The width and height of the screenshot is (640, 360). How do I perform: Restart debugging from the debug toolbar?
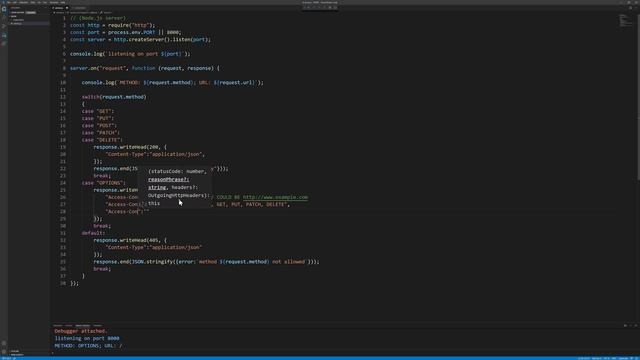tap(330, 7)
